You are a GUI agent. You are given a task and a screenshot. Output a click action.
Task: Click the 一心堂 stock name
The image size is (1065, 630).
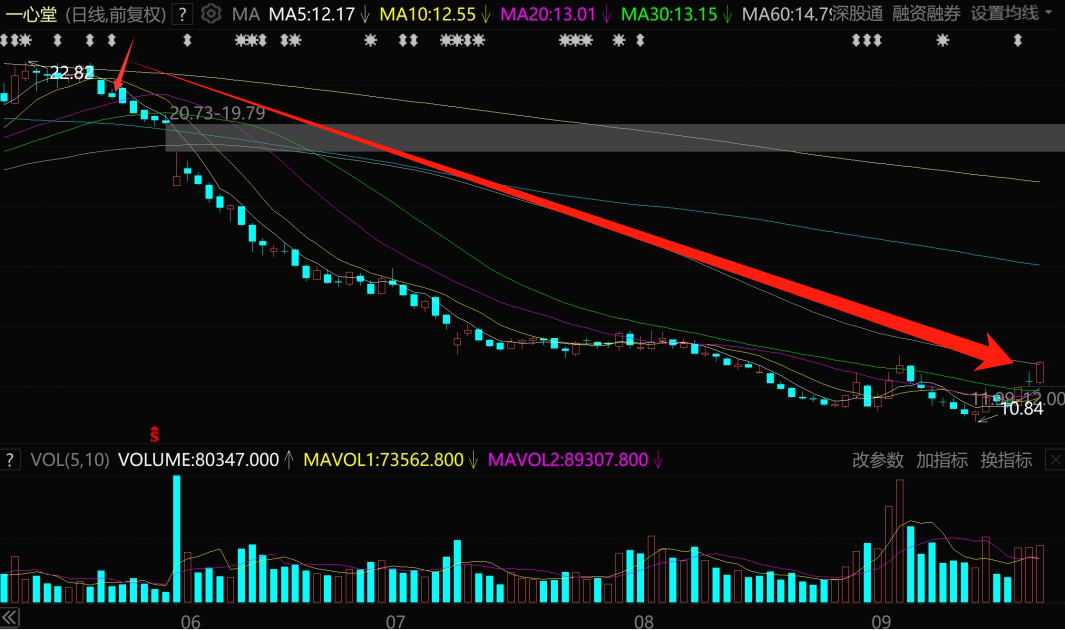pos(31,14)
